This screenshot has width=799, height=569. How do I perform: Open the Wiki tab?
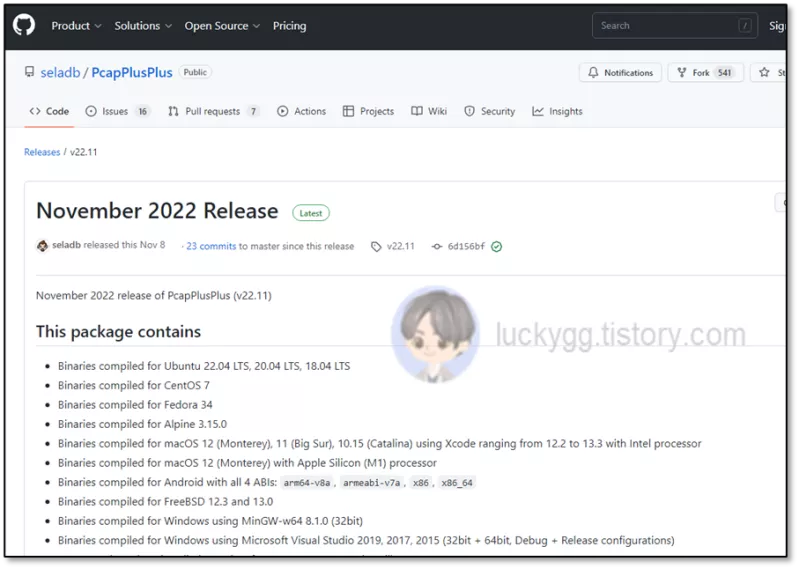(429, 111)
